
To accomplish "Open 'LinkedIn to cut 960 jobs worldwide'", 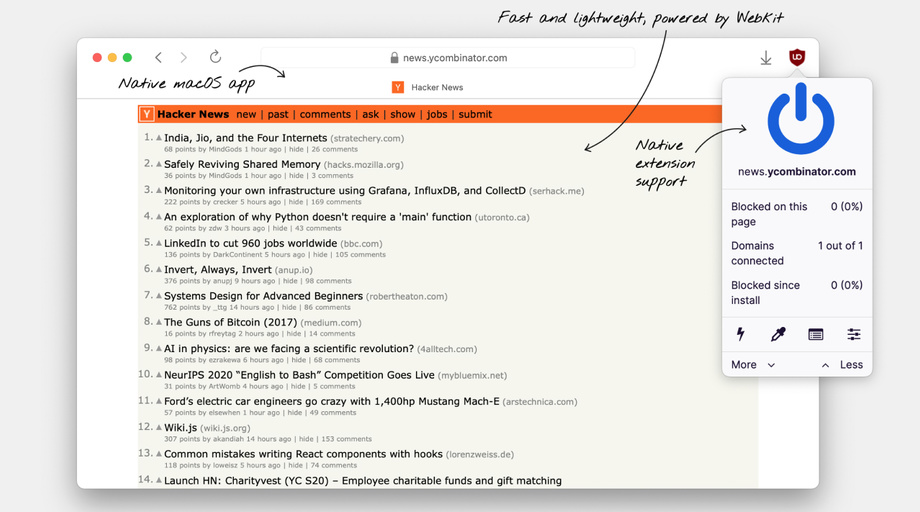I will point(251,243).
